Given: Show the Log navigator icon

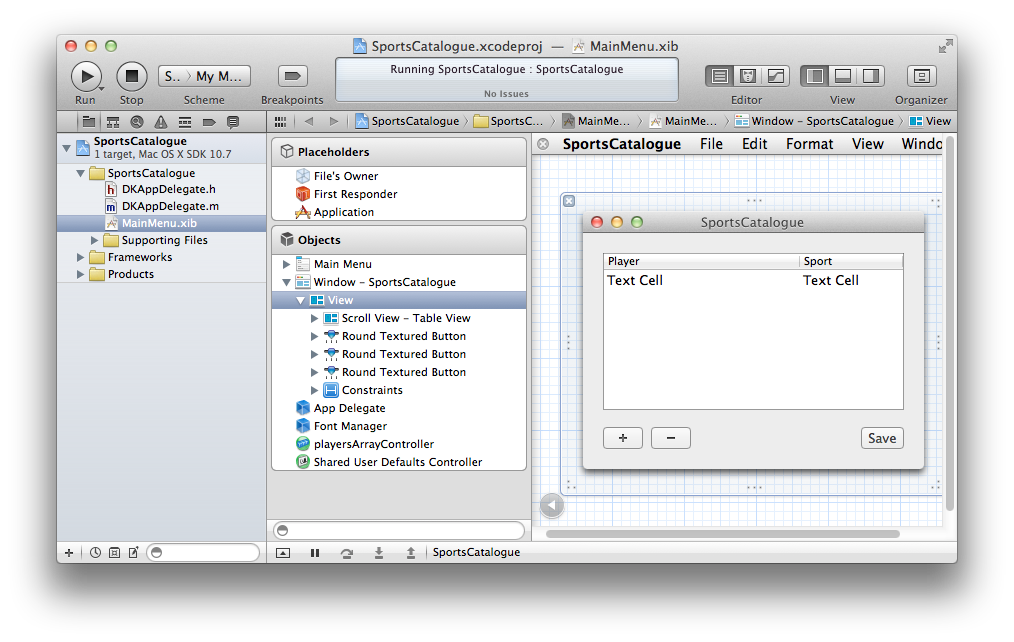Looking at the screenshot, I should [233, 122].
